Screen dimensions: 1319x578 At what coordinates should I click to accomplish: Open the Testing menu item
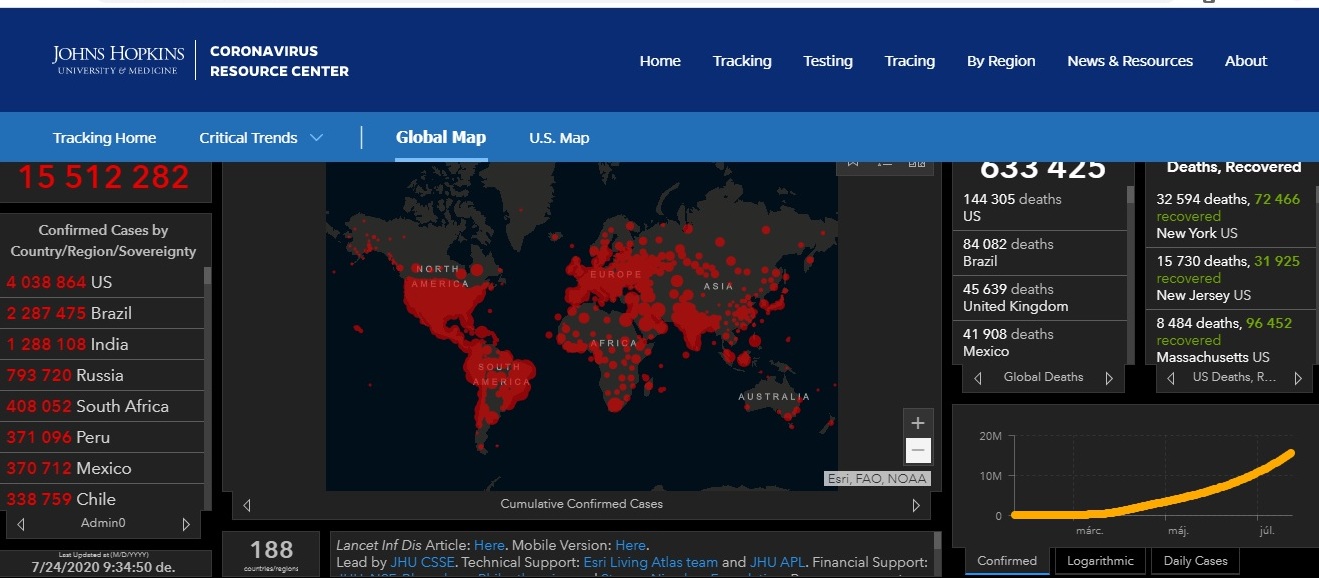point(828,61)
